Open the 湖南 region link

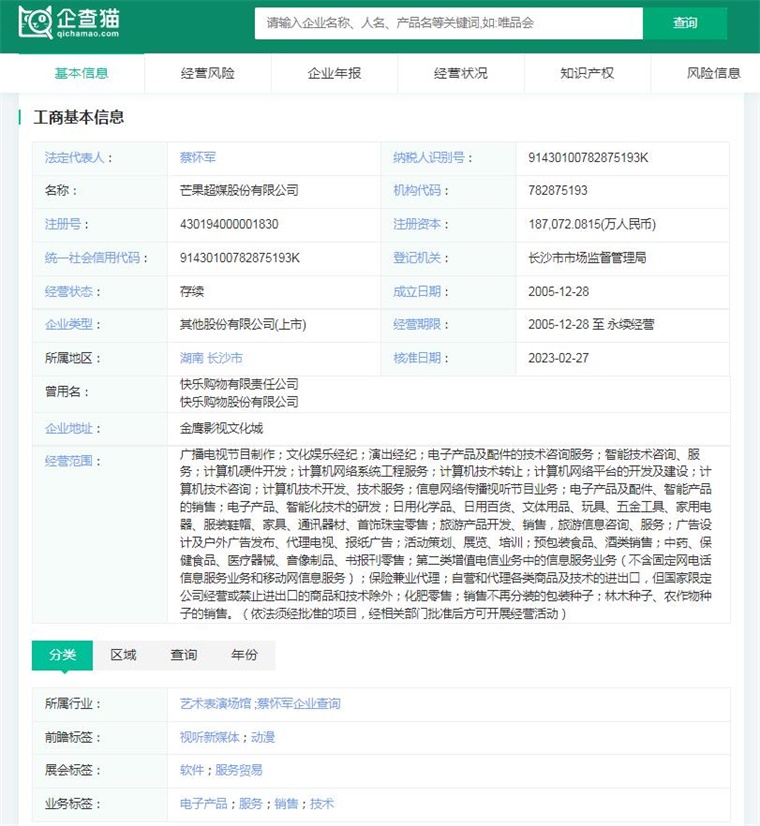(192, 358)
